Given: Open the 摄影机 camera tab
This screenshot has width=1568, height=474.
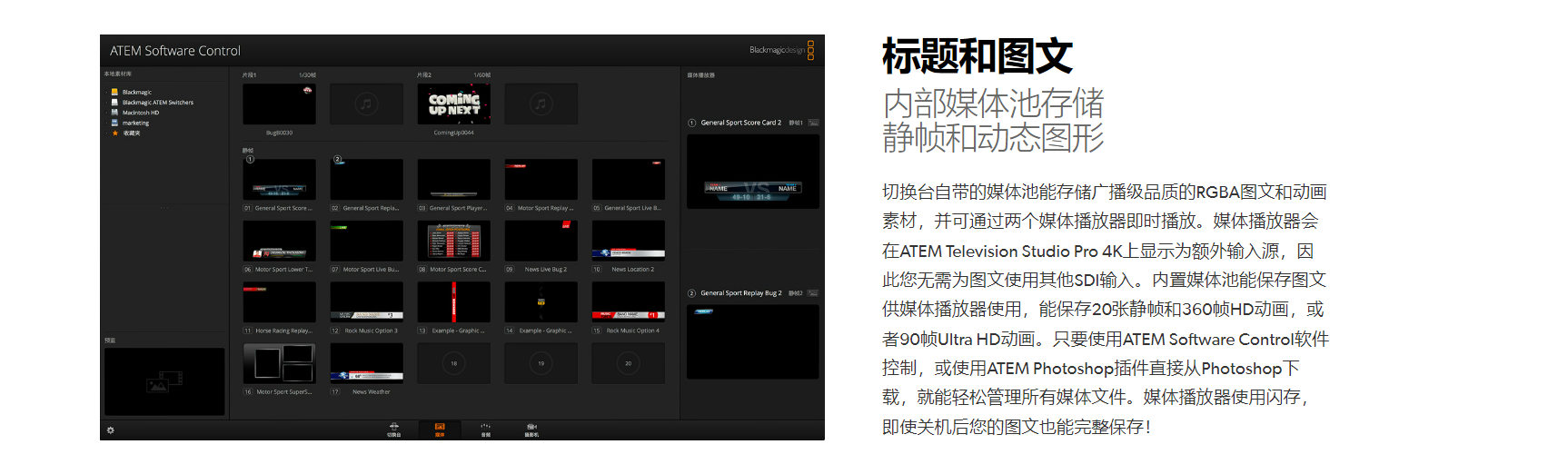Looking at the screenshot, I should point(531,430).
